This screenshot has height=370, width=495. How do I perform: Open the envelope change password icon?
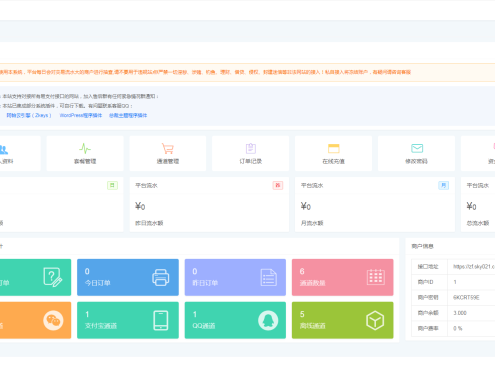click(x=417, y=148)
